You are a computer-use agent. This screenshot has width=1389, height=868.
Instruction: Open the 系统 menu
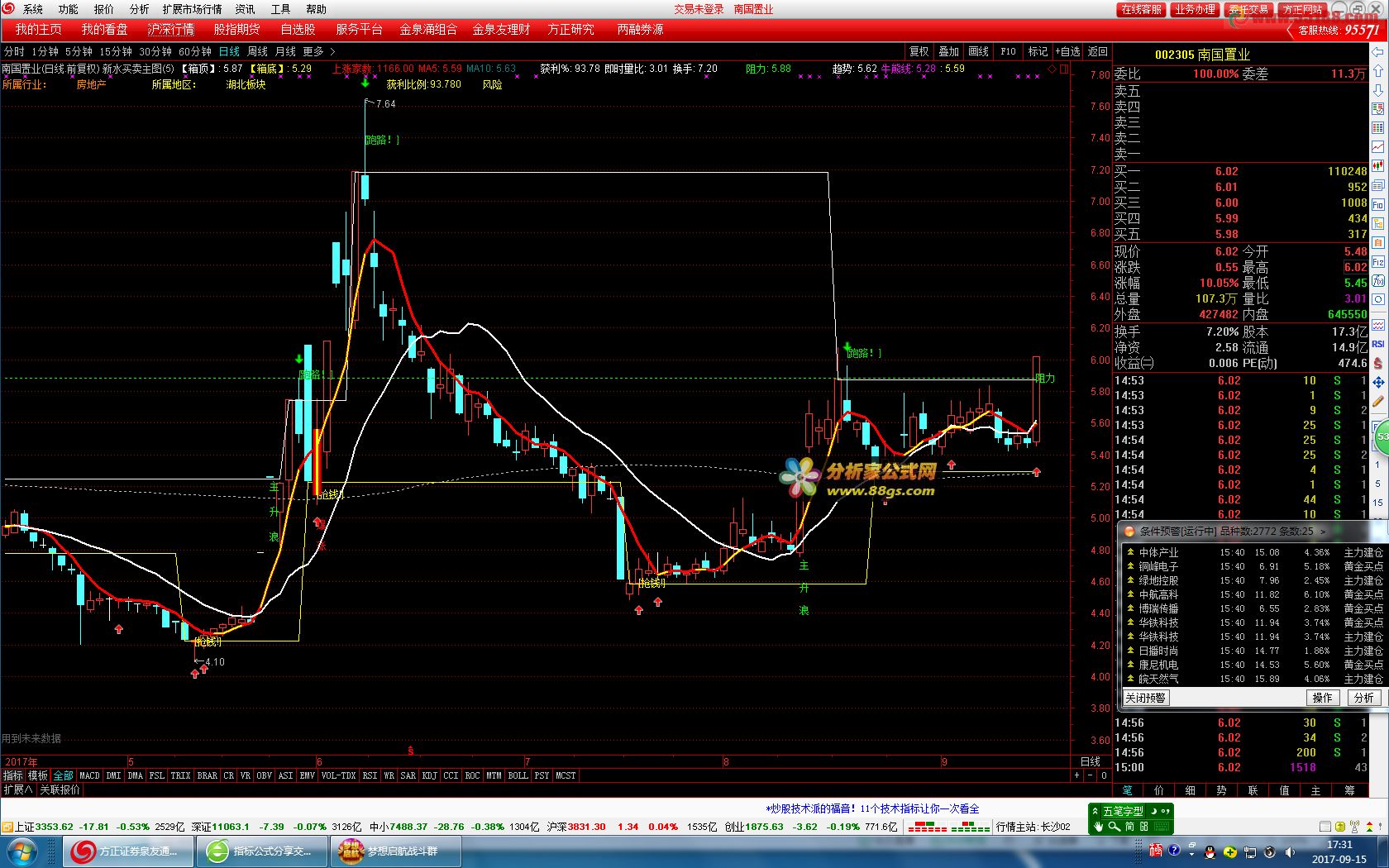33,9
